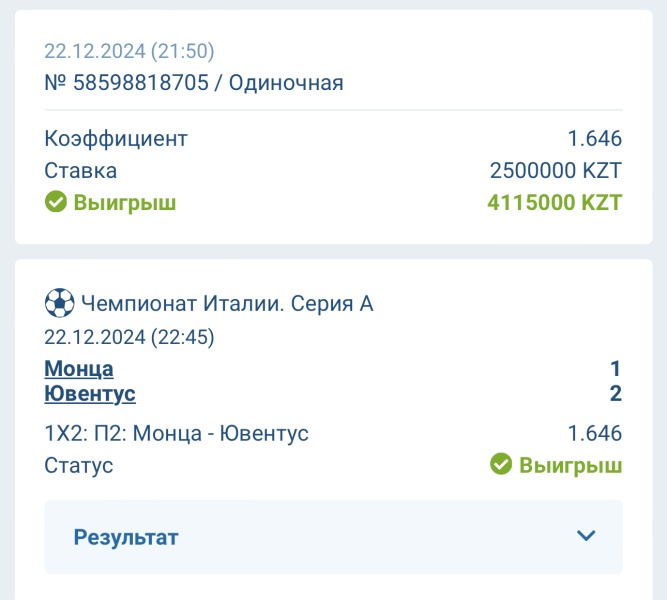Open the Результат collapsible panel
667x600 pixels.
(334, 537)
